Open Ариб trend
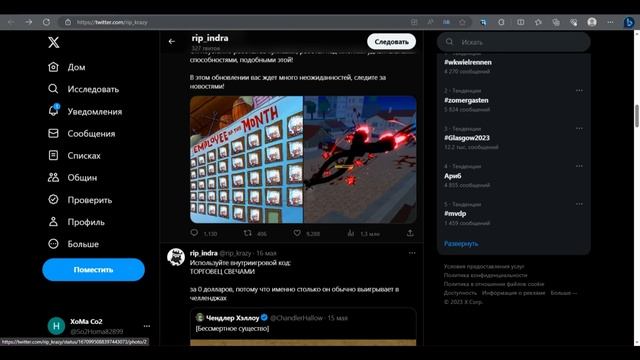This screenshot has height=360, width=640. pos(453,176)
